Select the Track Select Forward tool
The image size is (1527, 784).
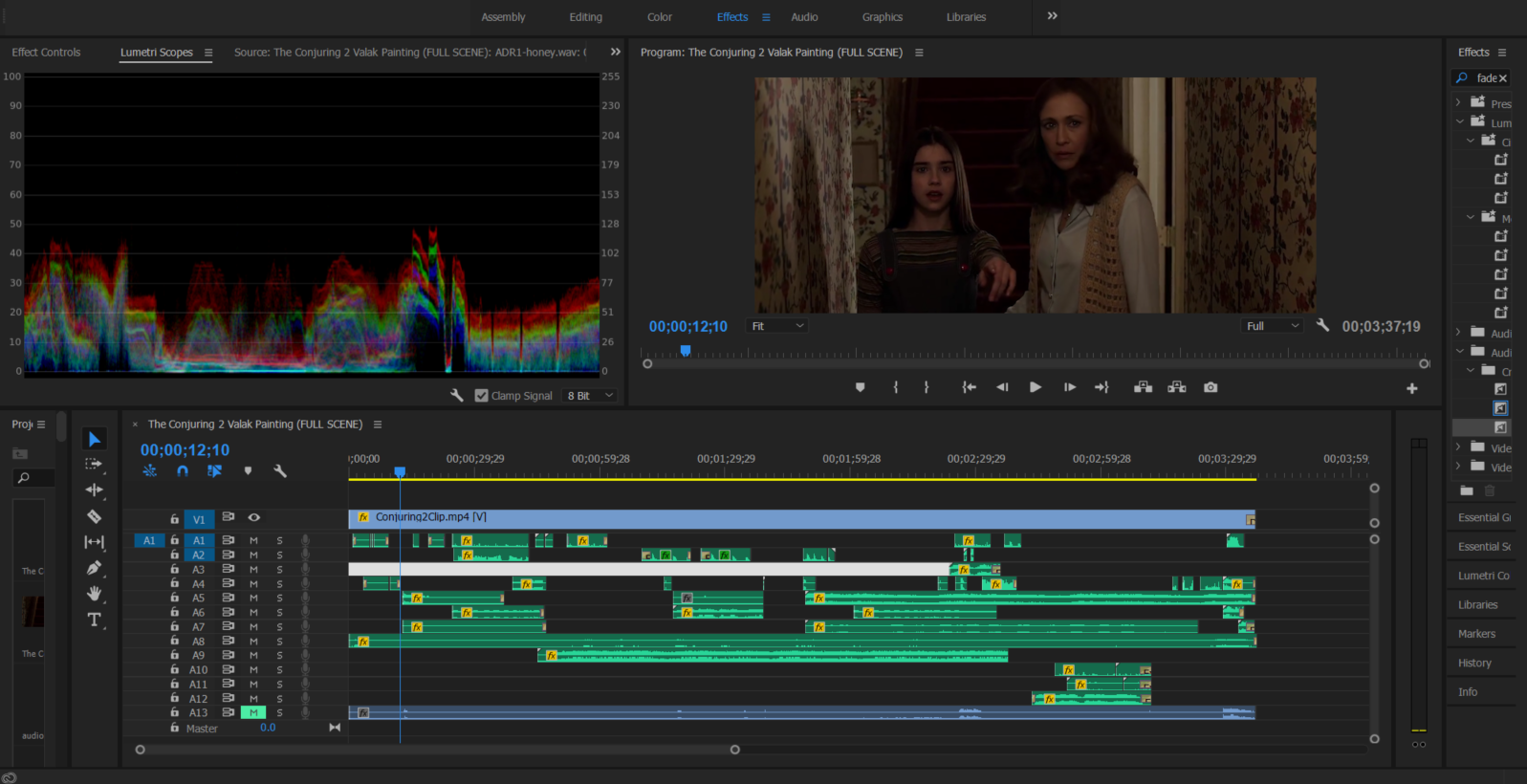(94, 464)
